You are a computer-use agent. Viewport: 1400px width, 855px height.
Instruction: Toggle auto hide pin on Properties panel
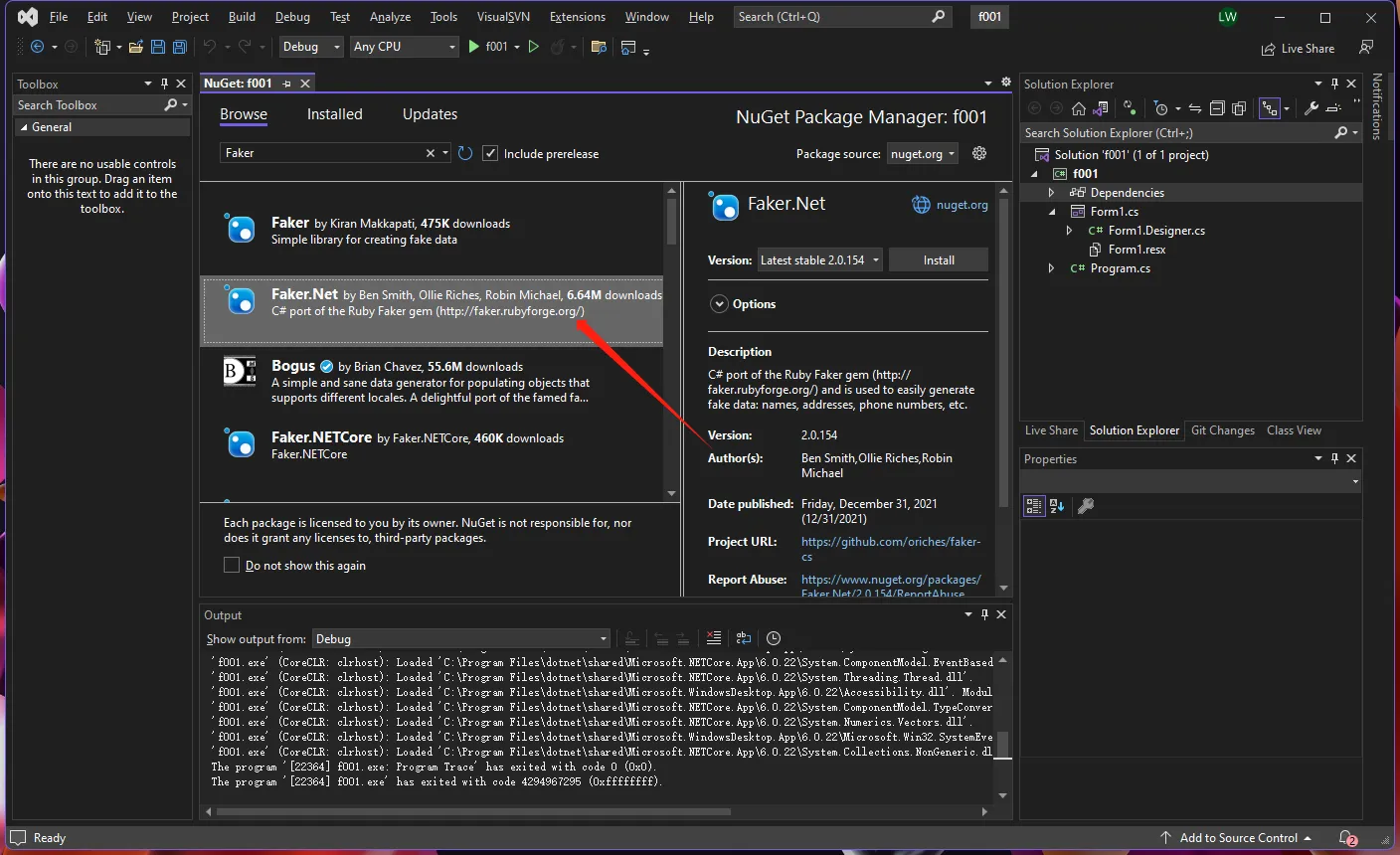[x=1334, y=458]
